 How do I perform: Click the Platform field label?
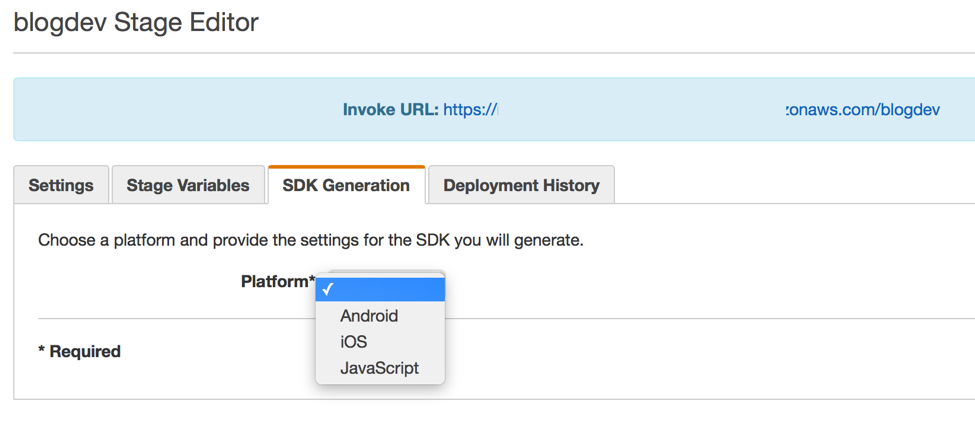(274, 282)
